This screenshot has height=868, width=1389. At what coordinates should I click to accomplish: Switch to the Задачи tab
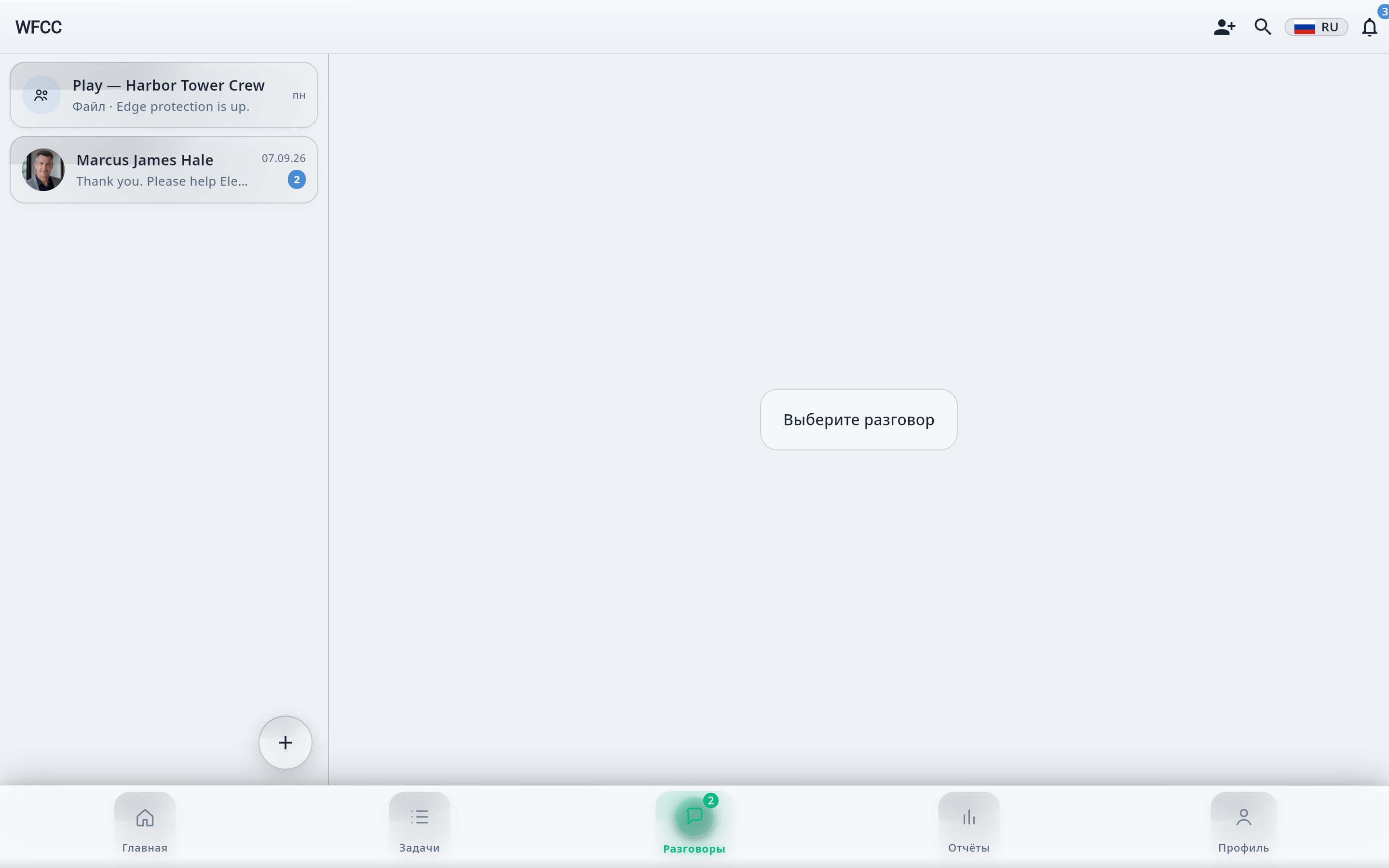[x=420, y=824]
